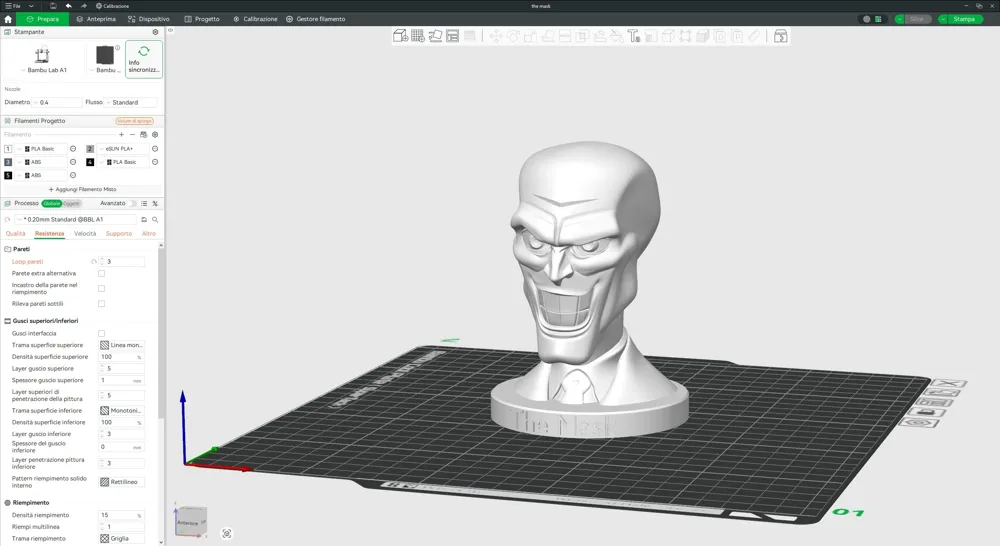Search process settings with magnifier icon
The image size is (1000, 546).
tap(155, 219)
